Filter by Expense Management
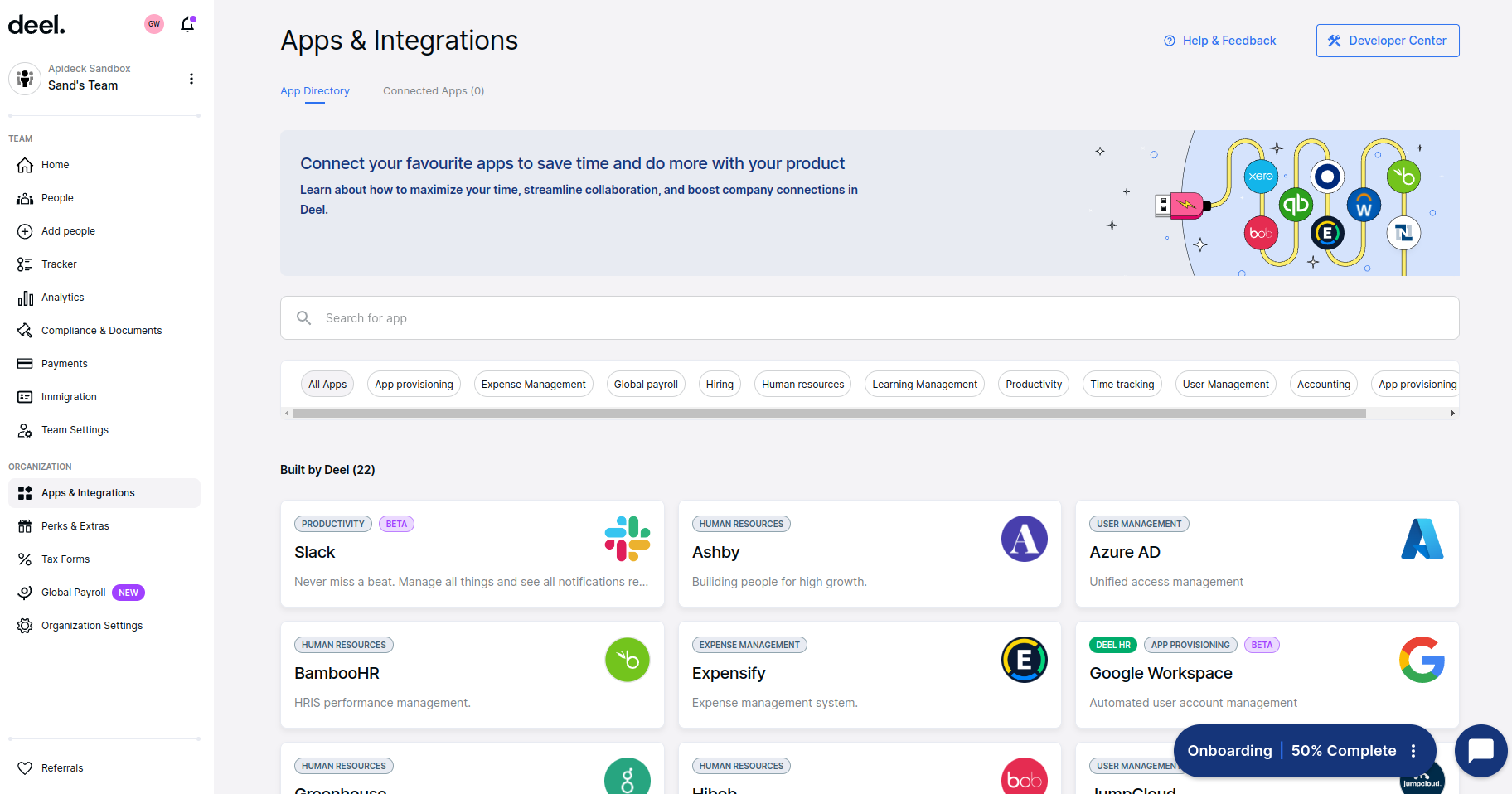The image size is (1512, 794). (534, 385)
